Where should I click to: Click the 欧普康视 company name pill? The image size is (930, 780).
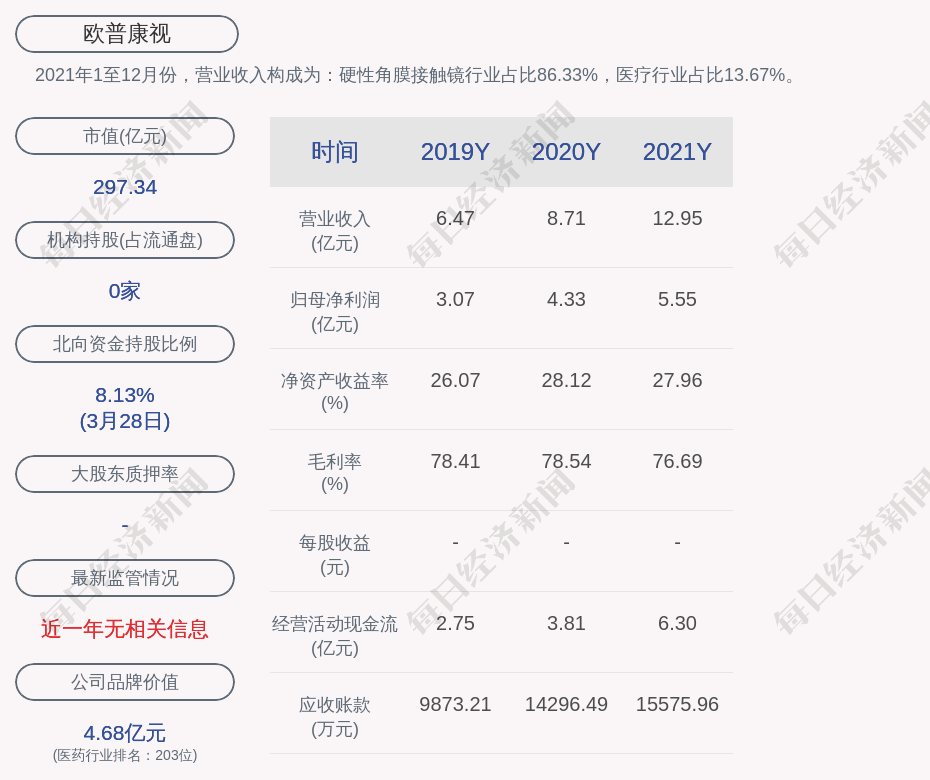tap(126, 34)
